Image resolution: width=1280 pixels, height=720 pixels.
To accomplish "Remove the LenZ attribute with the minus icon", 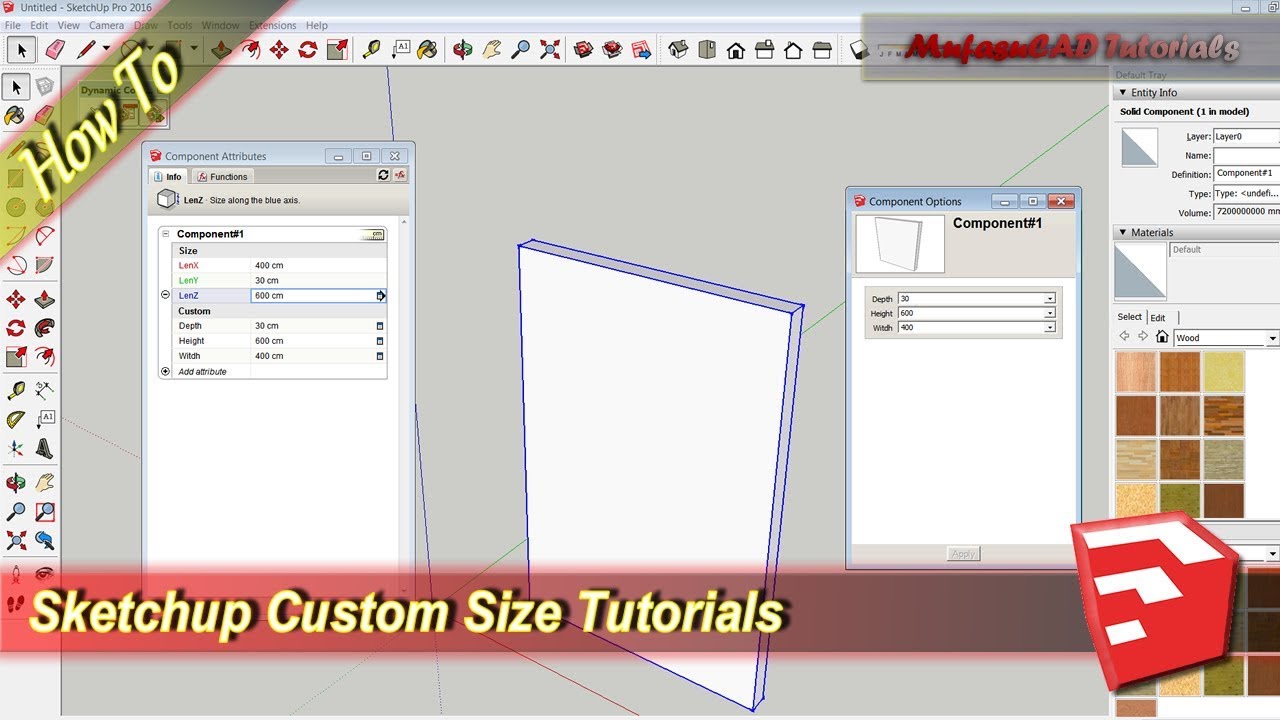I will coord(166,295).
